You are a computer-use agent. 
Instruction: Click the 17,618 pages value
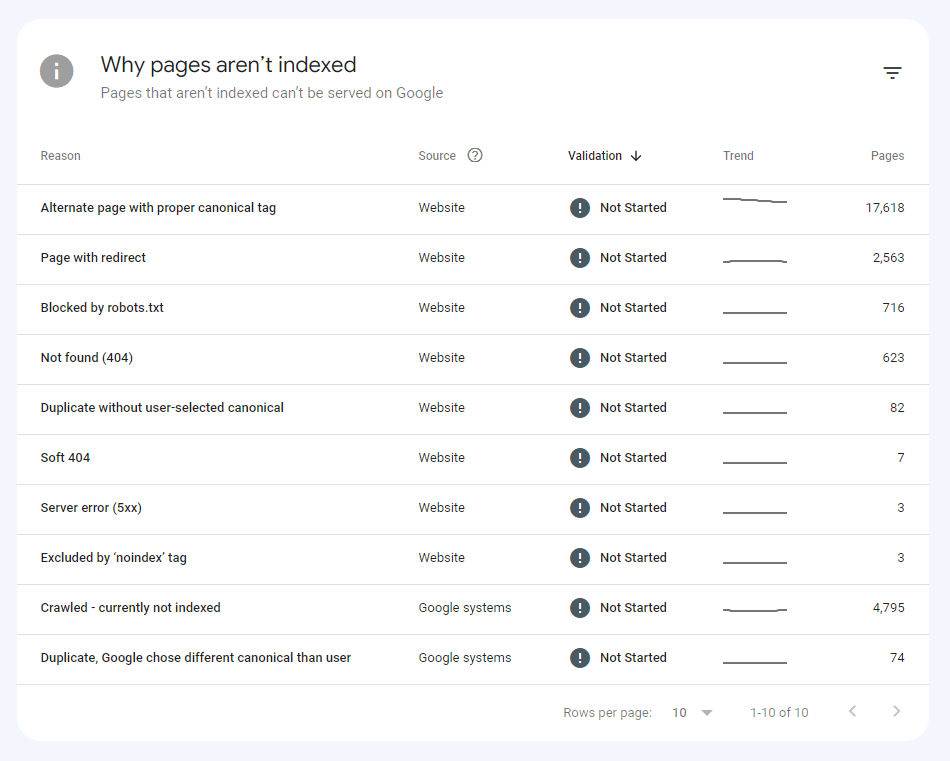click(885, 208)
